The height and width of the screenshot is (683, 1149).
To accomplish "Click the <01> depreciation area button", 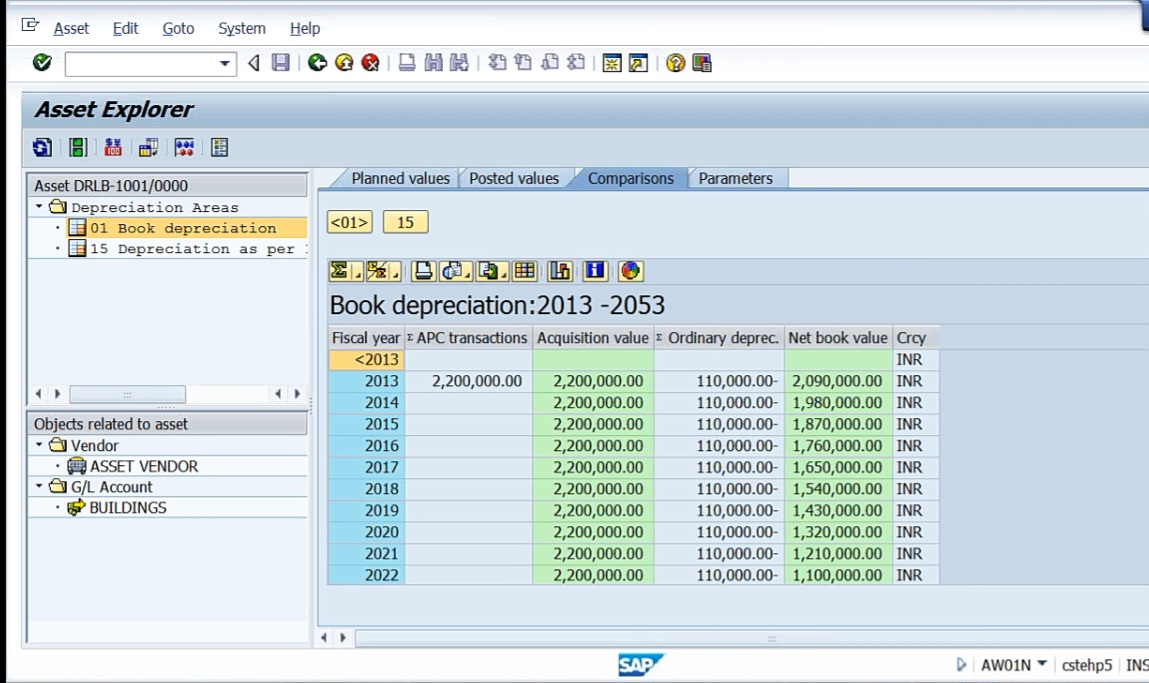I will (350, 222).
